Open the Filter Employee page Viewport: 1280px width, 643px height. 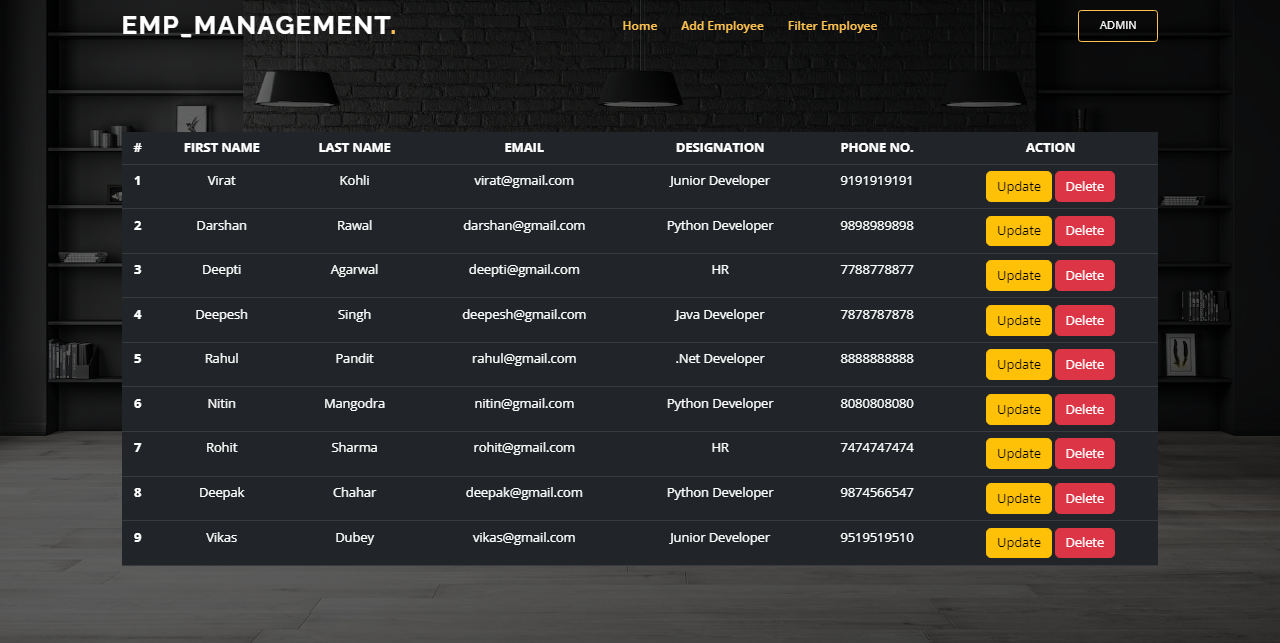tap(832, 25)
